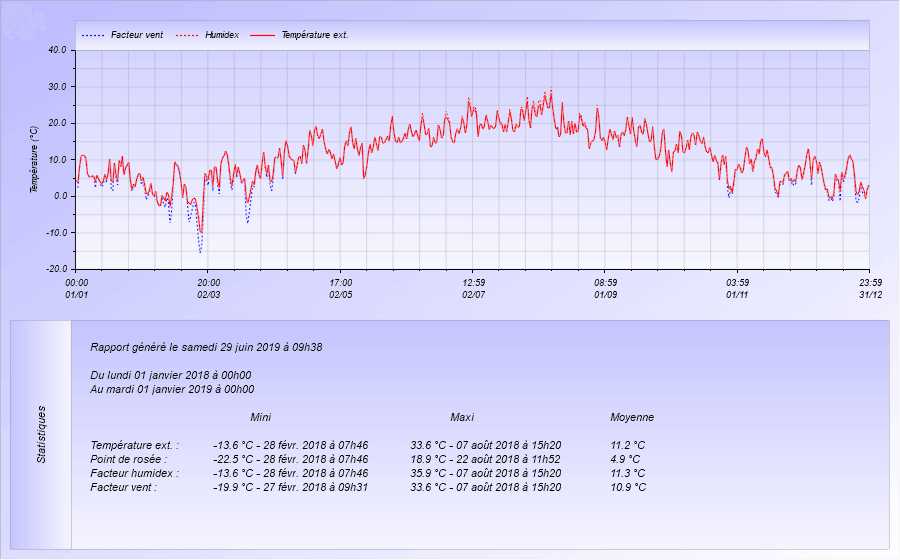The image size is (900, 560).
Task: Click the Maxi column header
Action: (x=462, y=417)
